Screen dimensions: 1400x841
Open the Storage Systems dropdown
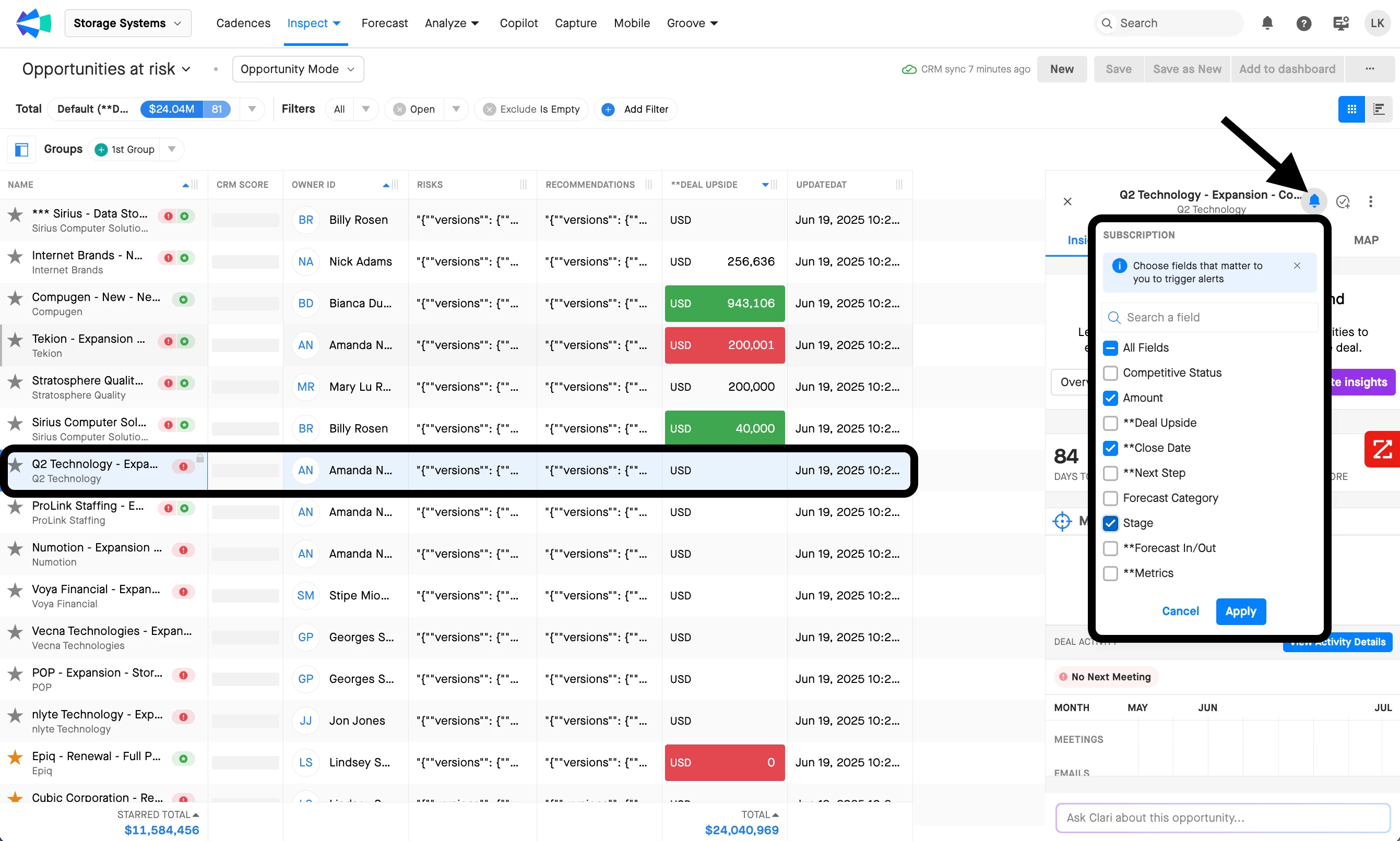[127, 23]
